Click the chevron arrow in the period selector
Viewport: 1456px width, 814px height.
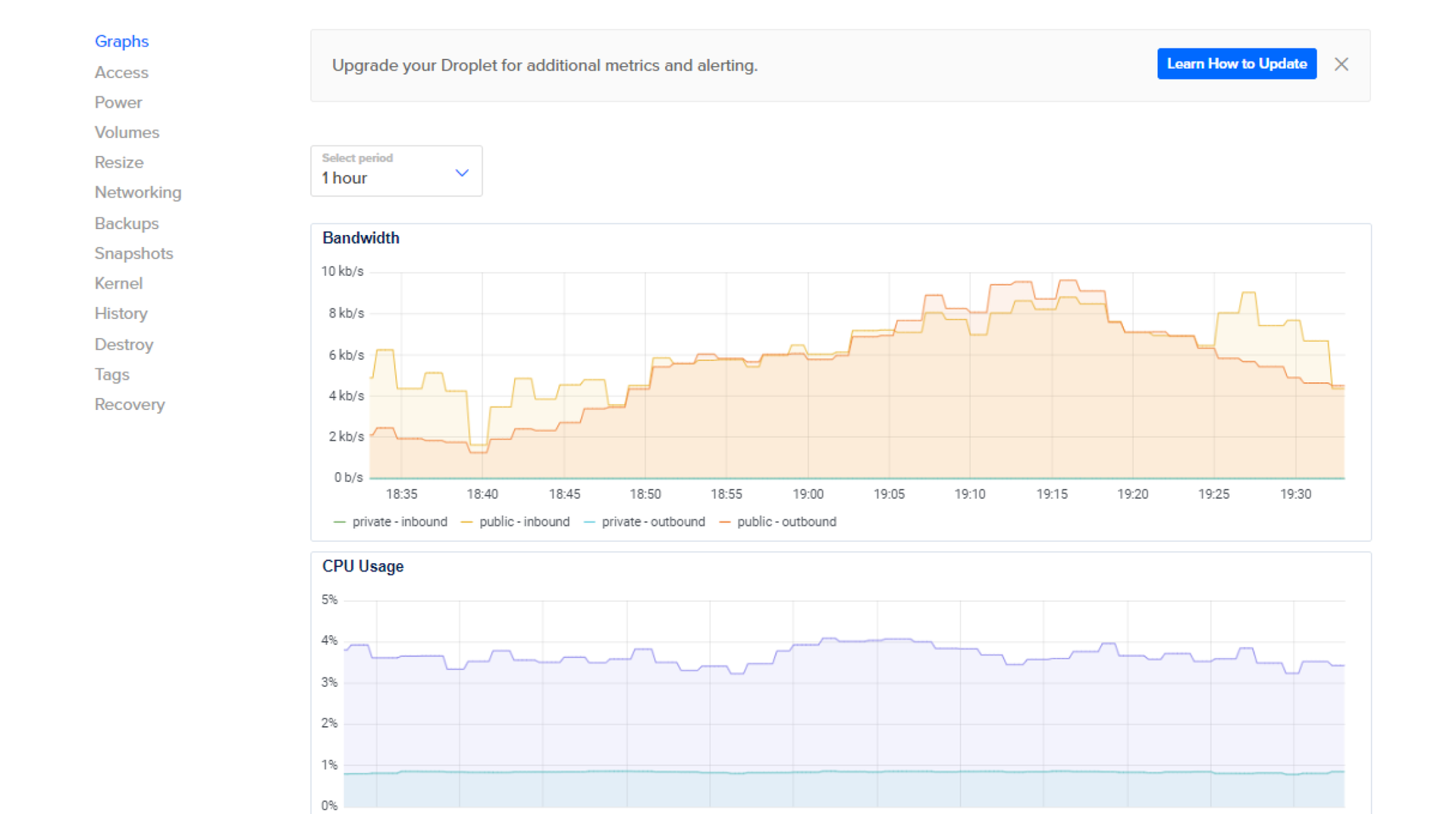pos(461,173)
